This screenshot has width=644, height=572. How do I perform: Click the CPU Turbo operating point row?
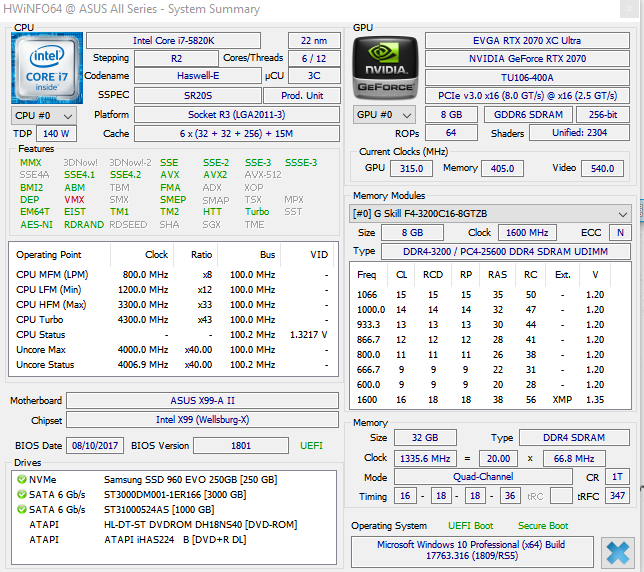click(172, 319)
